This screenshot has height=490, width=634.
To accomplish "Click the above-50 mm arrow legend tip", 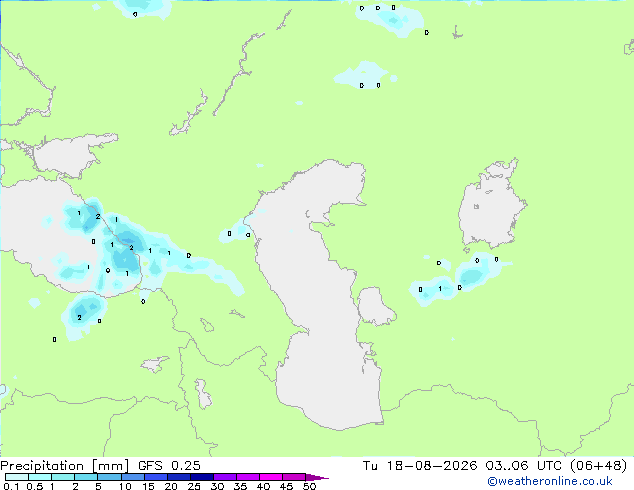I will 317,477.
